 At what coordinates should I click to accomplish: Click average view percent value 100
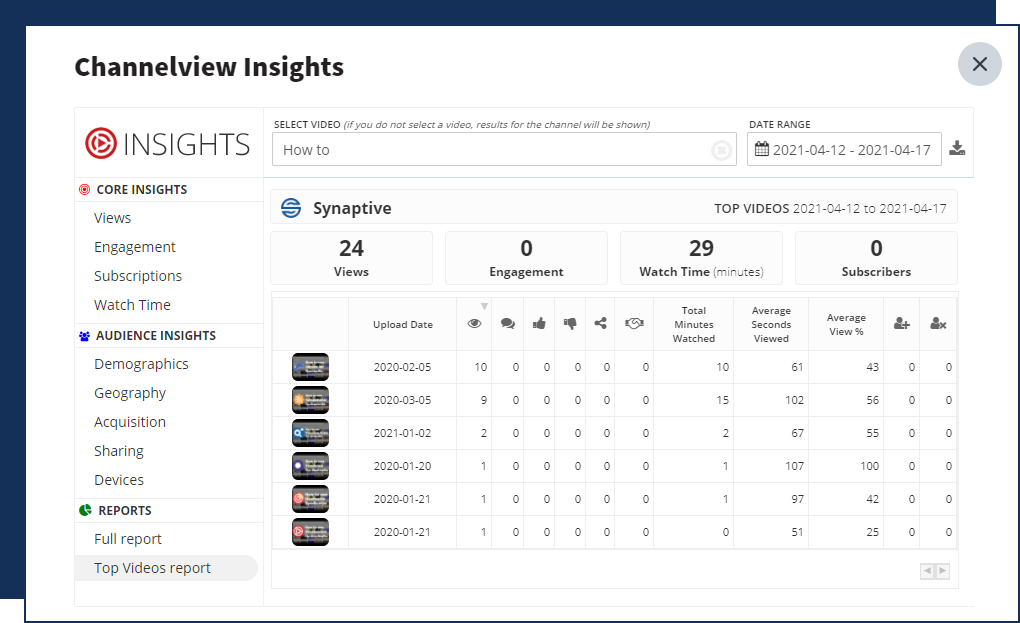(869, 466)
